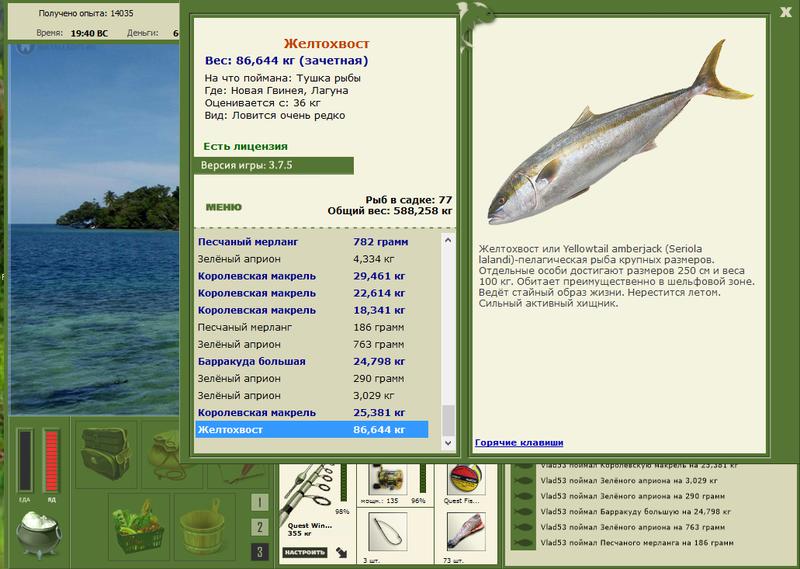Image resolution: width=800 pixels, height=569 pixels.
Task: Switch to tackle slot 3
Action: pyautogui.click(x=260, y=552)
